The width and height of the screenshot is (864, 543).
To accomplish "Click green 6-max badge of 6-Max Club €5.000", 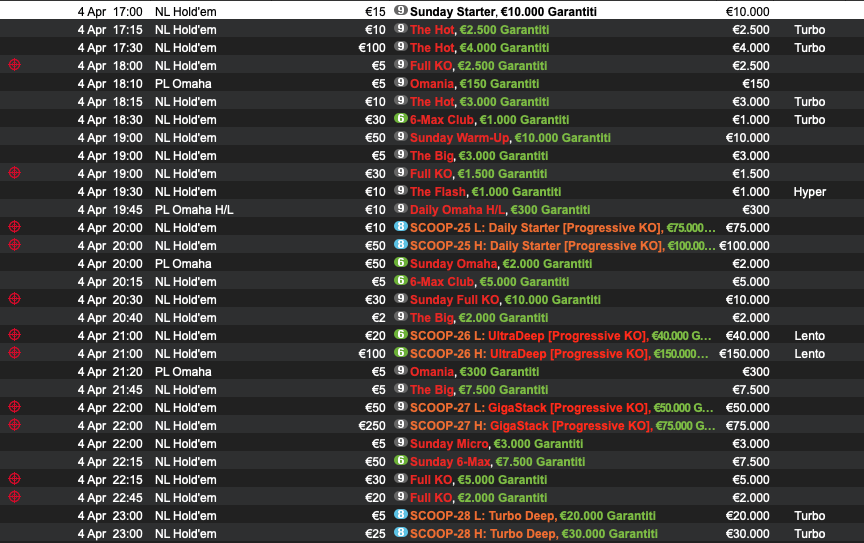I will pos(401,281).
